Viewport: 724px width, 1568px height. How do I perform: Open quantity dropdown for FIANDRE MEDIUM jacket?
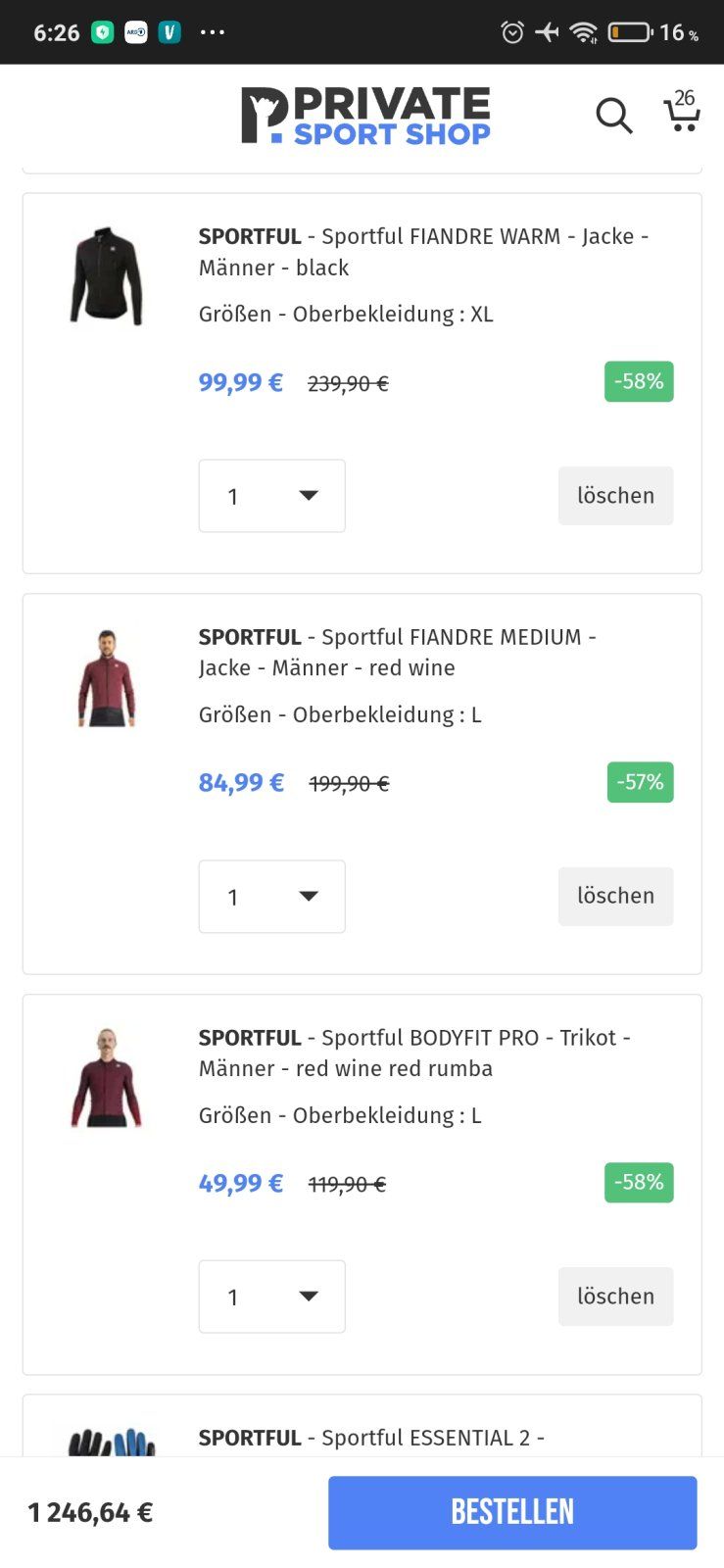click(271, 897)
